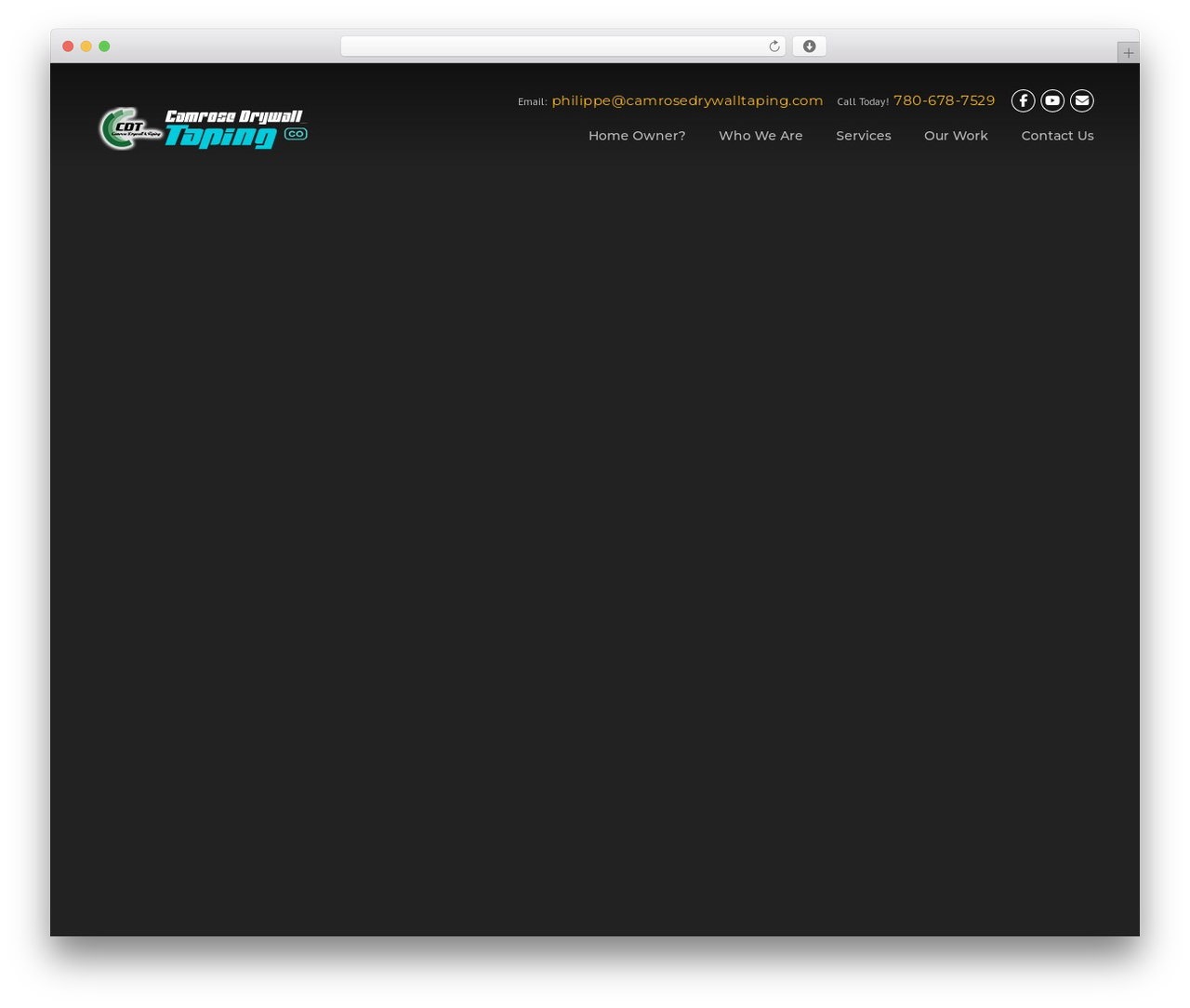1190x1008 pixels.
Task: Maximize the window with green button
Action: (x=104, y=46)
